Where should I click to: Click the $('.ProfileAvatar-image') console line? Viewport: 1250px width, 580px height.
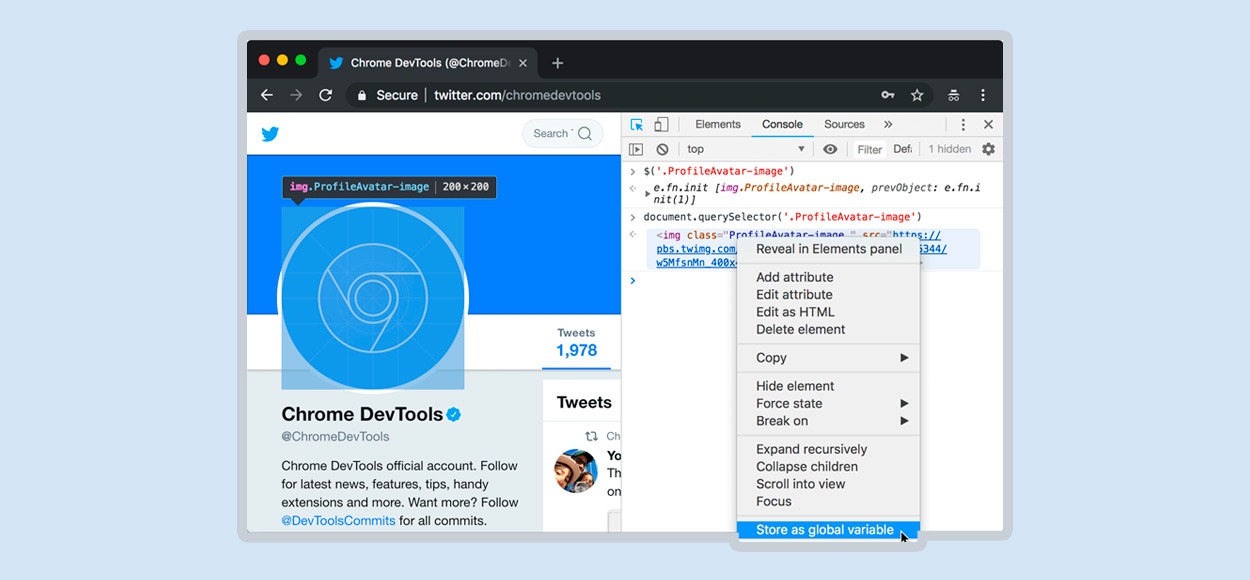point(719,171)
